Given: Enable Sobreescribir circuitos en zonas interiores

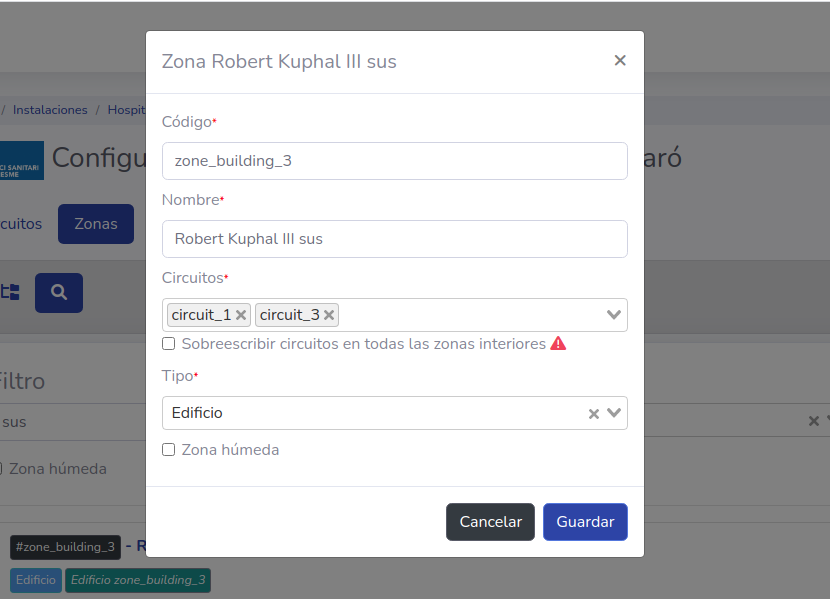Looking at the screenshot, I should 167,343.
